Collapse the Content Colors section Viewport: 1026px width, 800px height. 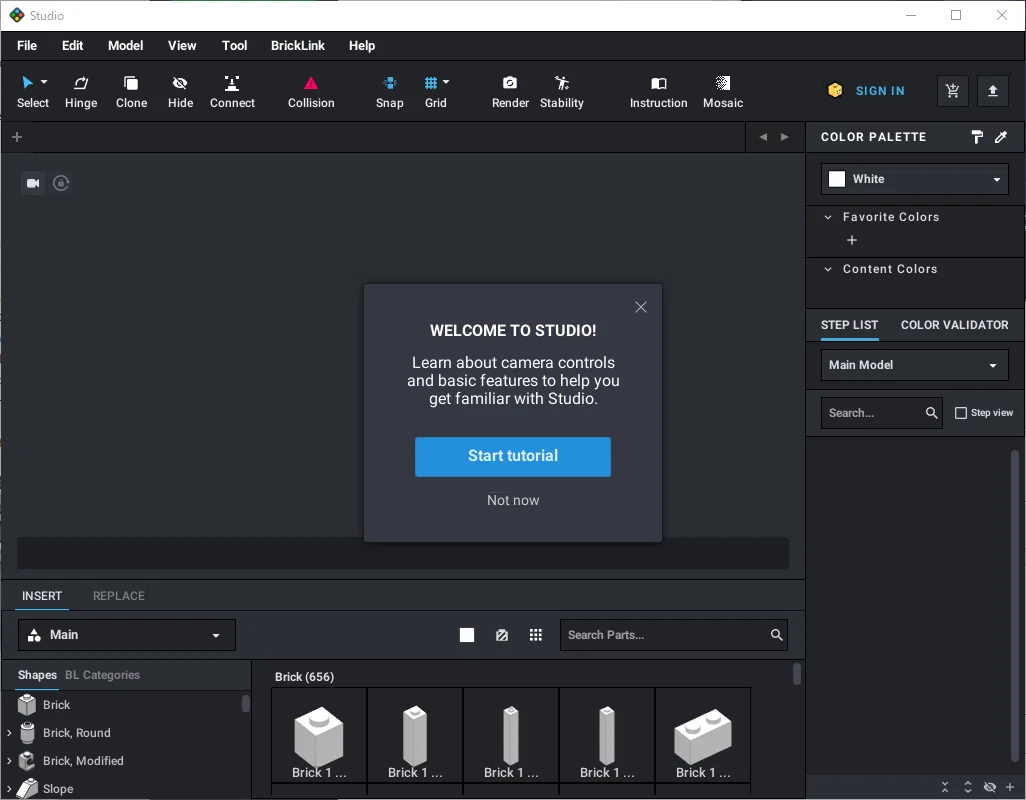click(x=828, y=270)
